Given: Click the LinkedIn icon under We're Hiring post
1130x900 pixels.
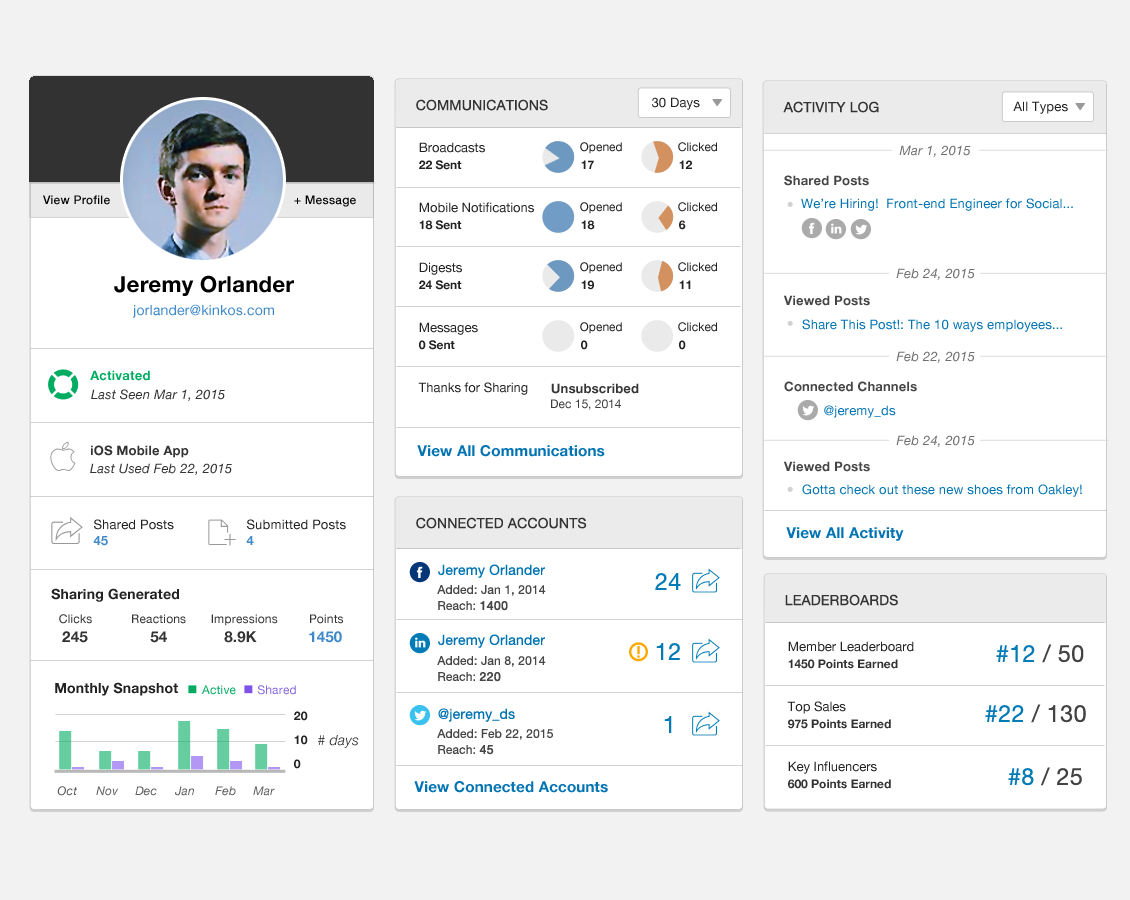Looking at the screenshot, I should (x=836, y=229).
